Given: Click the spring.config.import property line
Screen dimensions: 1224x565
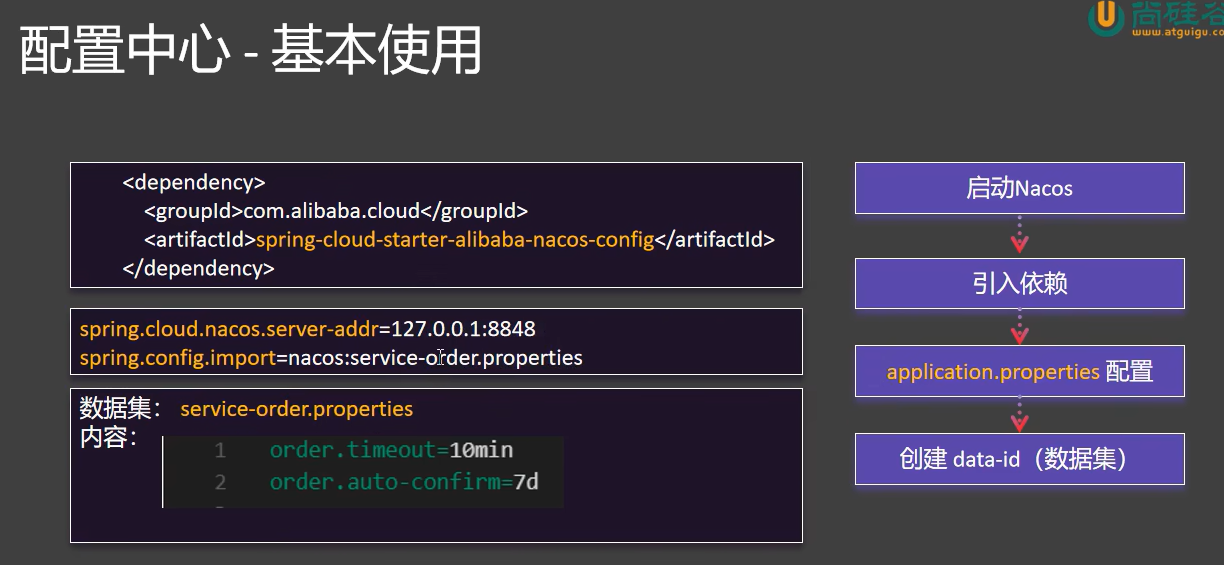Looking at the screenshot, I should (x=331, y=357).
